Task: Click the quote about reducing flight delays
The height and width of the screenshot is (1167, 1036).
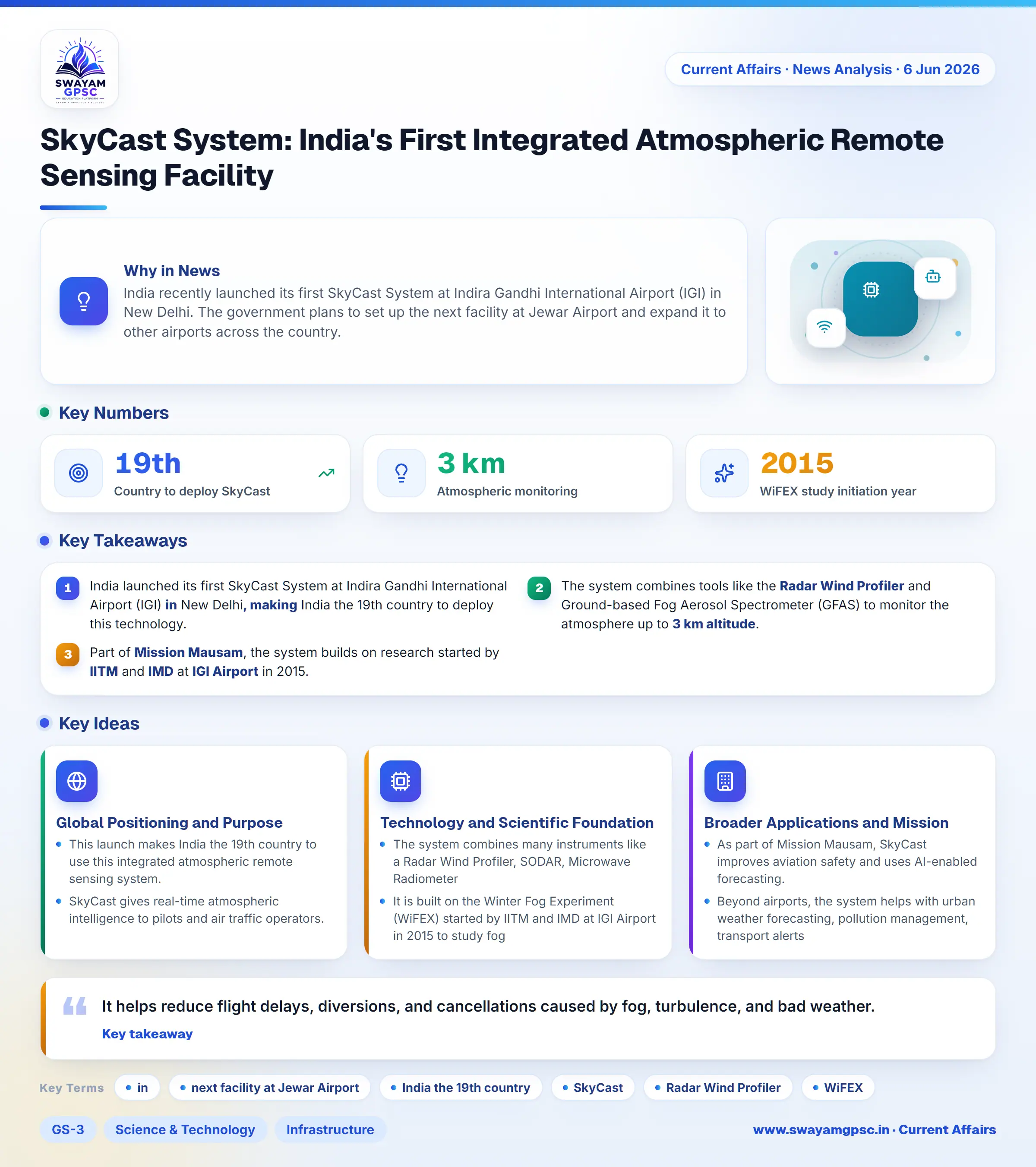Action: [488, 1006]
